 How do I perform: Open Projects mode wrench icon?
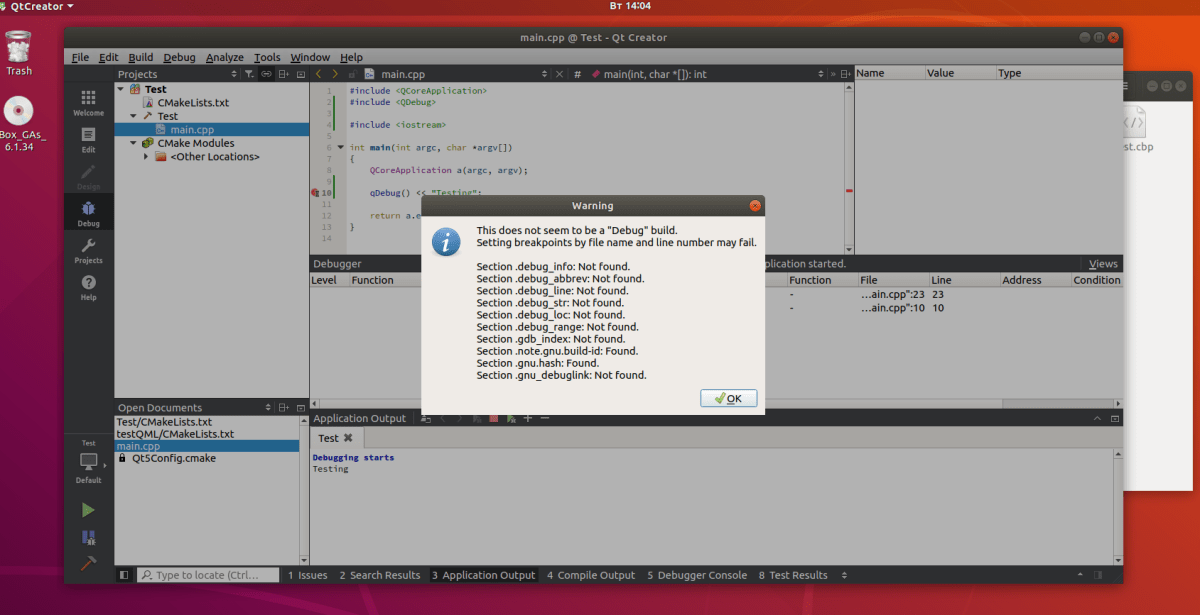(x=88, y=251)
